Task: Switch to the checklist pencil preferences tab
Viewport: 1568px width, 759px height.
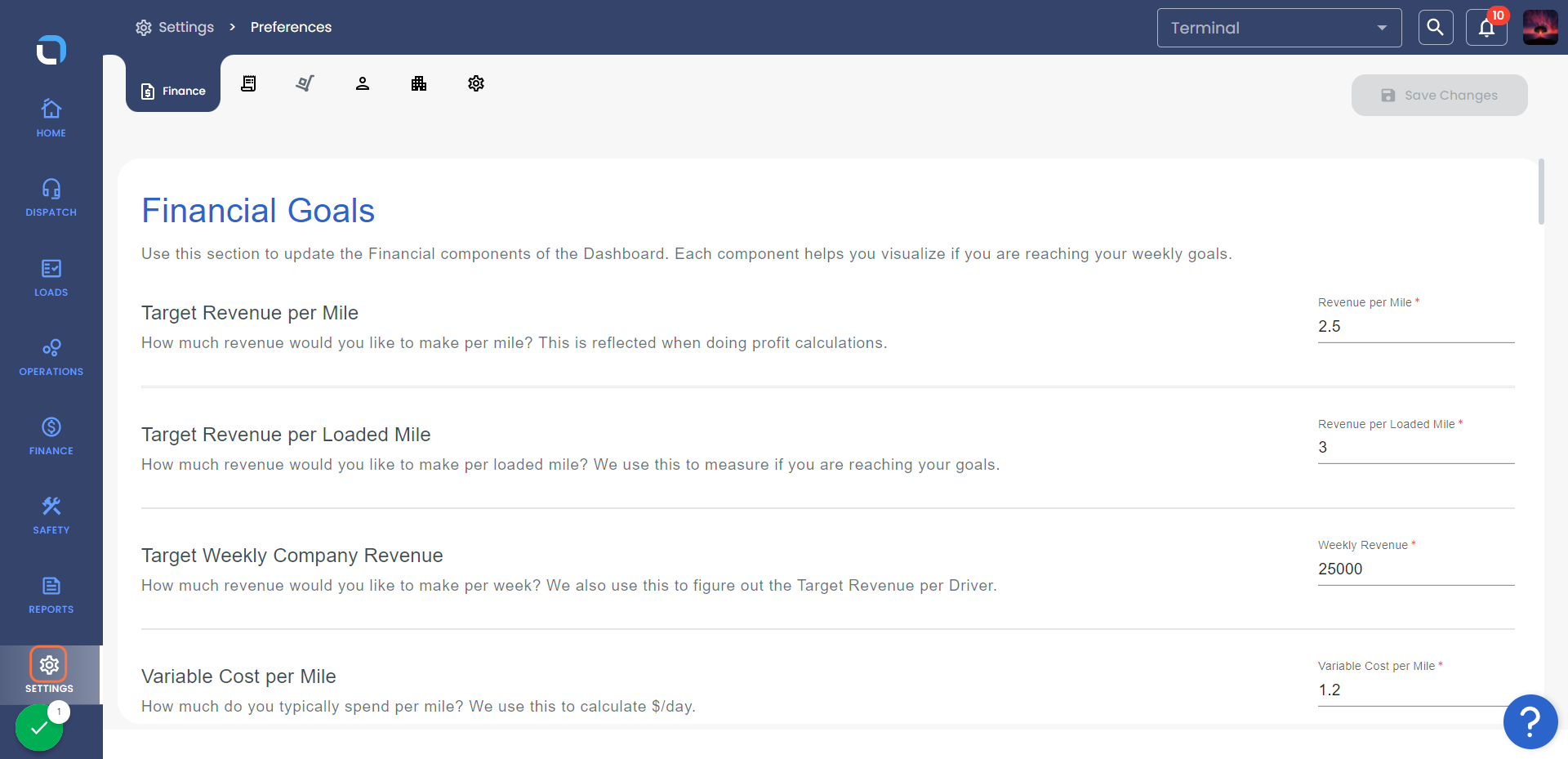Action: pyautogui.click(x=305, y=83)
